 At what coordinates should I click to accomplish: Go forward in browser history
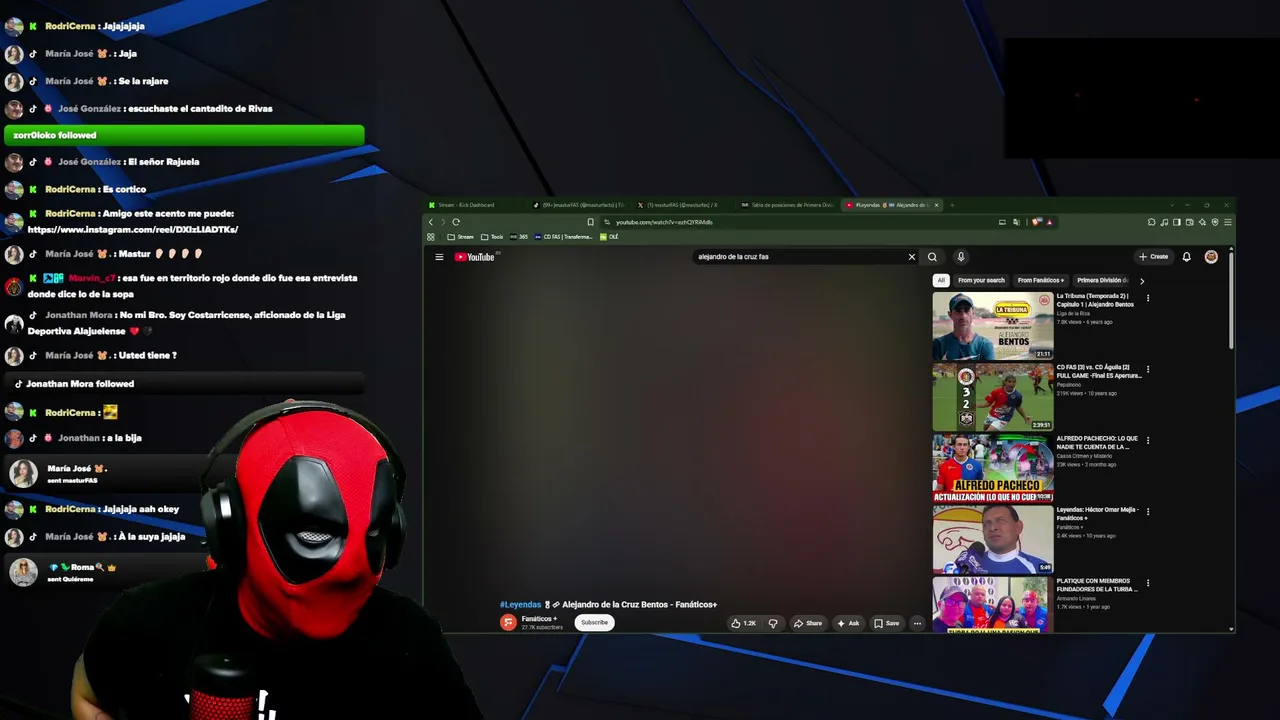(443, 222)
